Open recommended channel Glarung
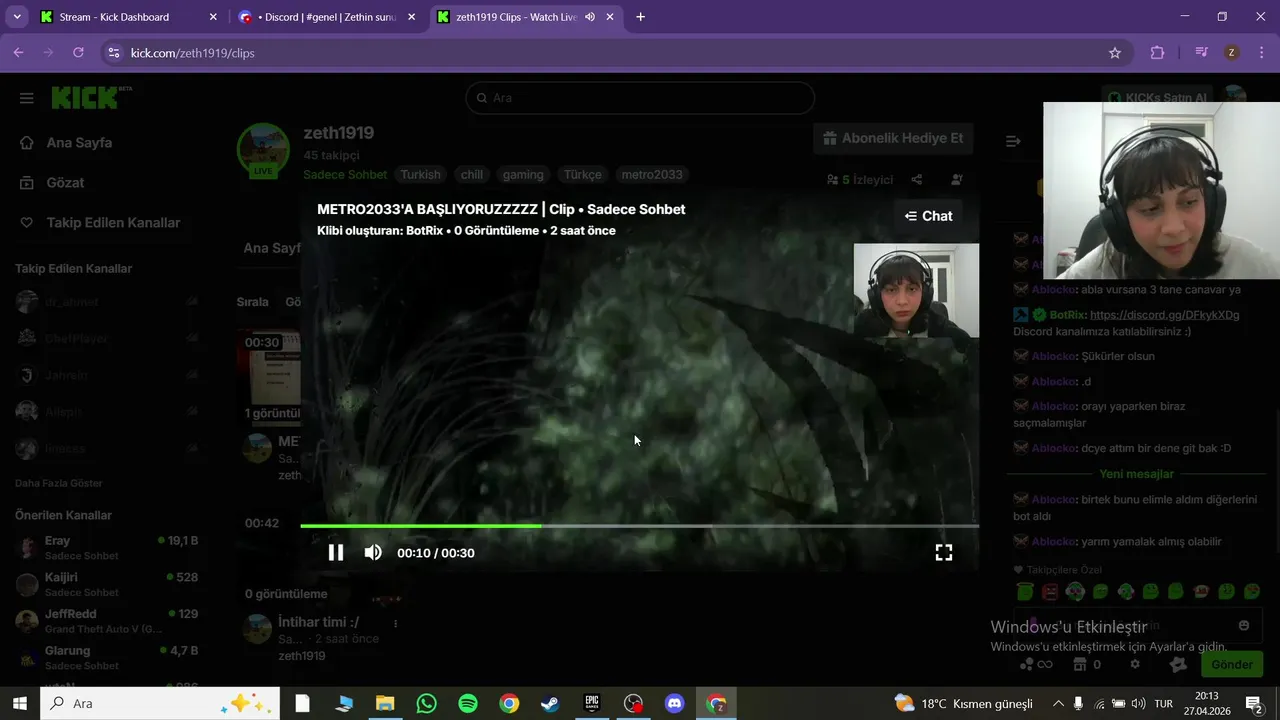The image size is (1280, 720). pos(107,658)
